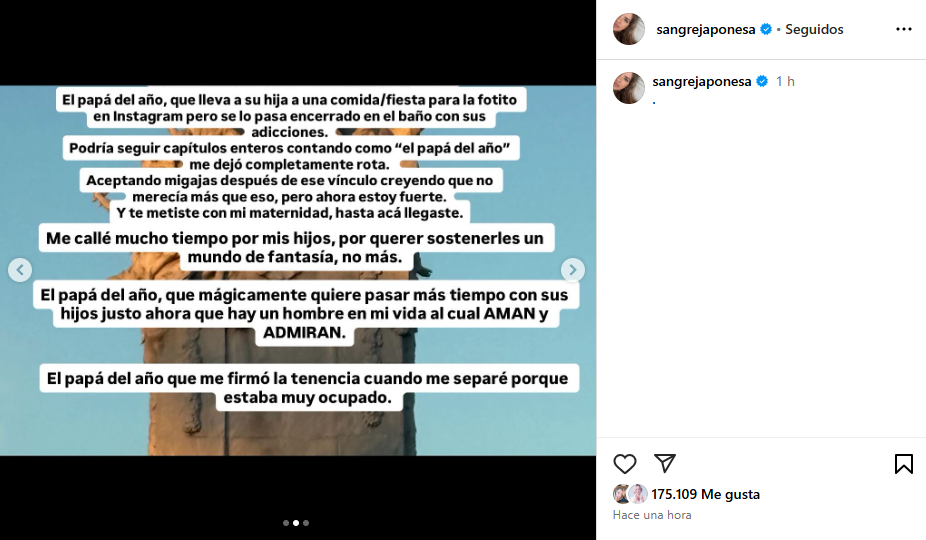Viewport: 926px width, 540px height.
Task: Open the three-dot more options menu
Action: point(904,29)
